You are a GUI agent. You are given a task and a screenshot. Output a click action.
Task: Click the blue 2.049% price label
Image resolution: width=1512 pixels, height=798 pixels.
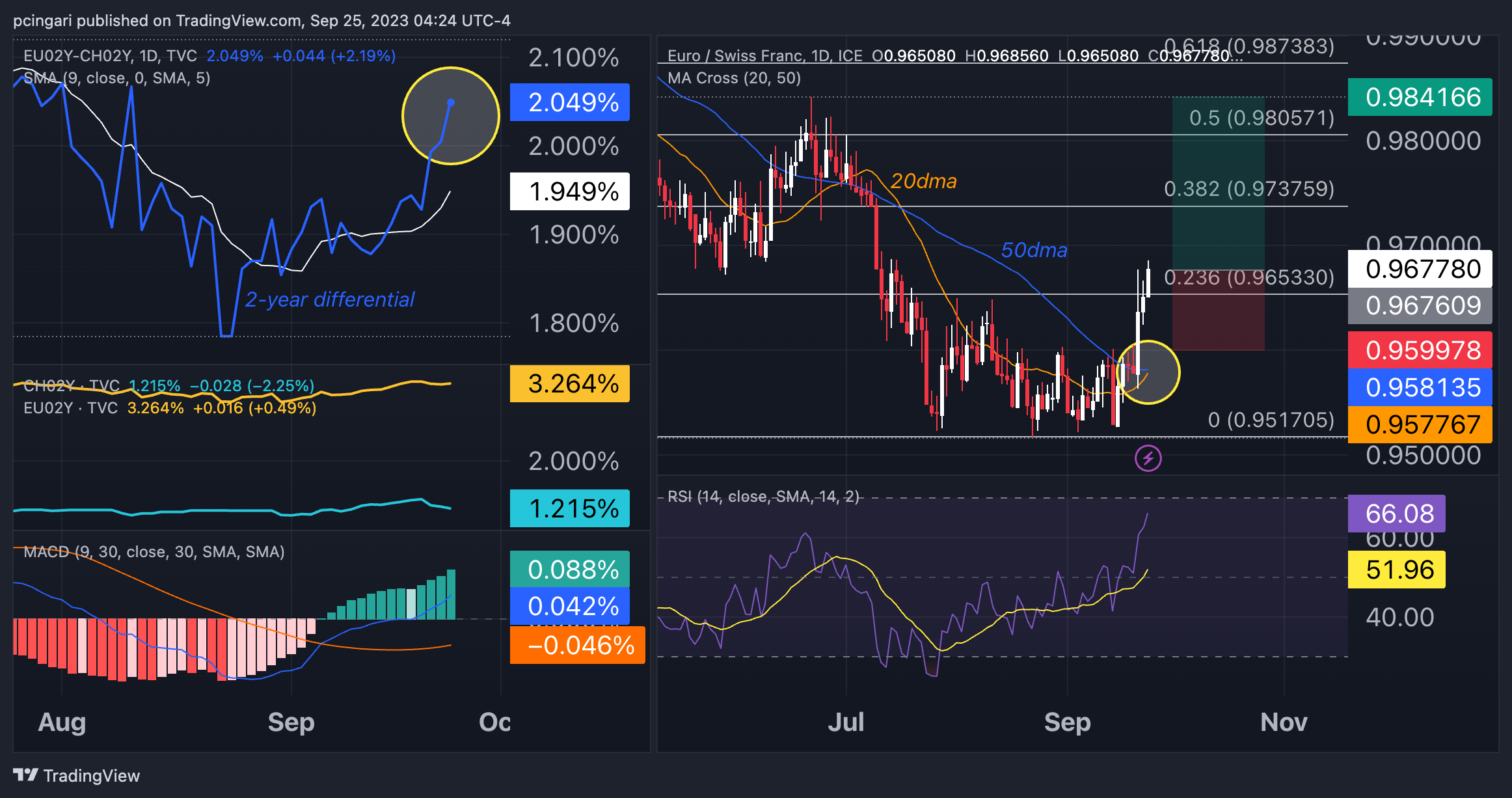570,102
